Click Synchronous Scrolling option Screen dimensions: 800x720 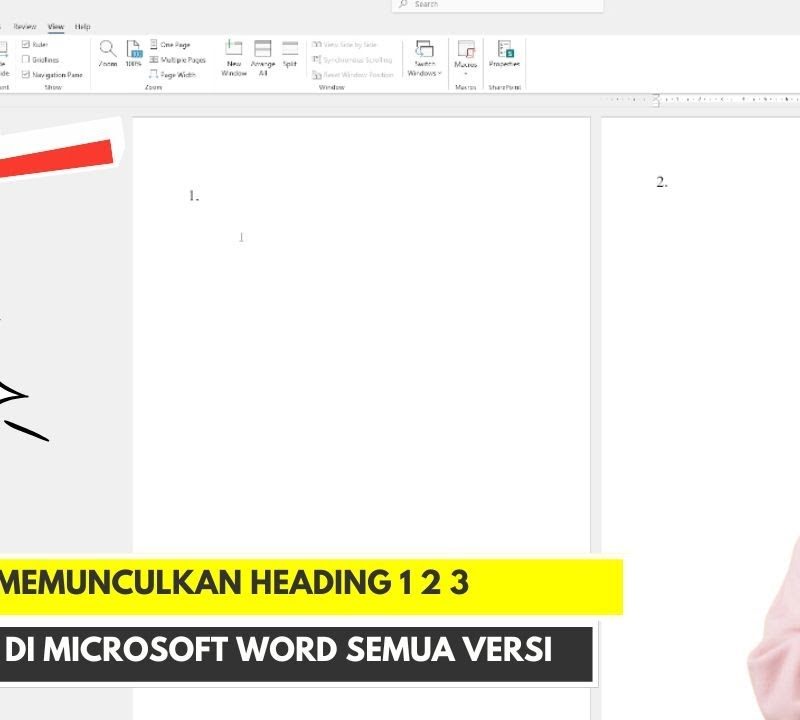352,60
